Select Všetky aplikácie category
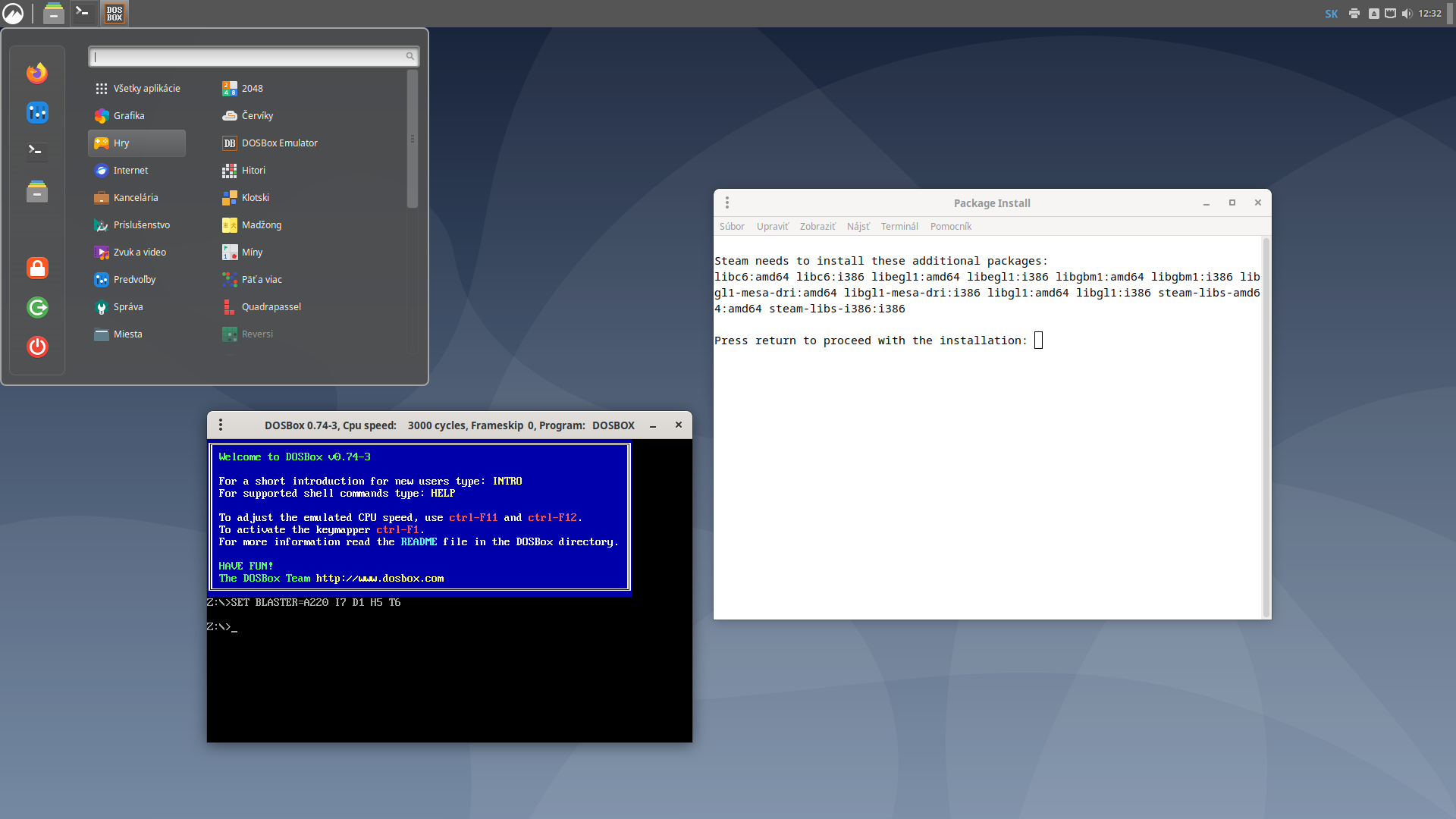The height and width of the screenshot is (819, 1456). (x=137, y=89)
